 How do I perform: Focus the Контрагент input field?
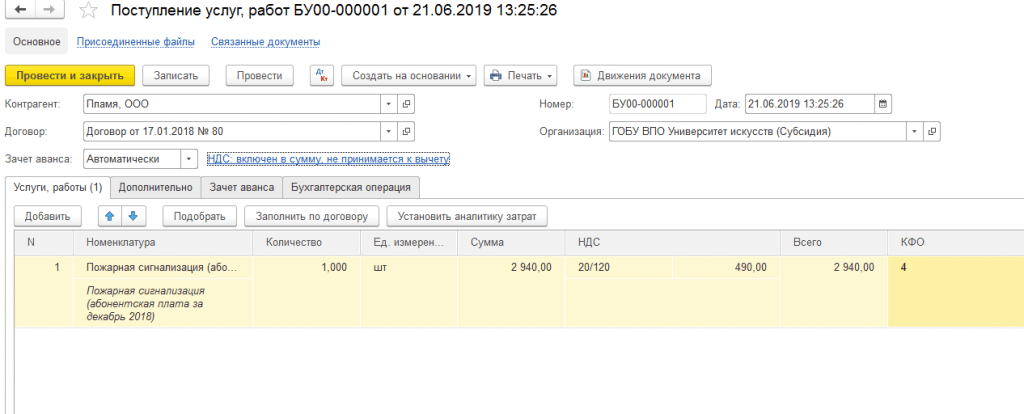tap(232, 104)
